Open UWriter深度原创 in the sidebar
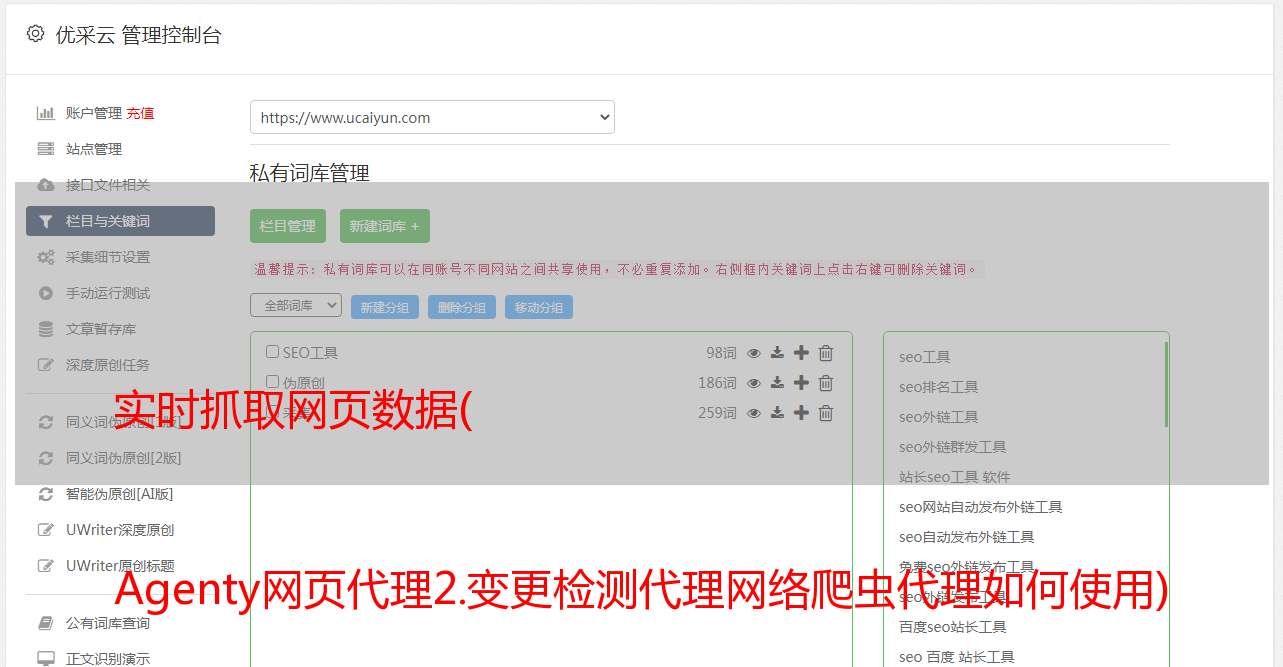1283x667 pixels. pyautogui.click(x=120, y=530)
